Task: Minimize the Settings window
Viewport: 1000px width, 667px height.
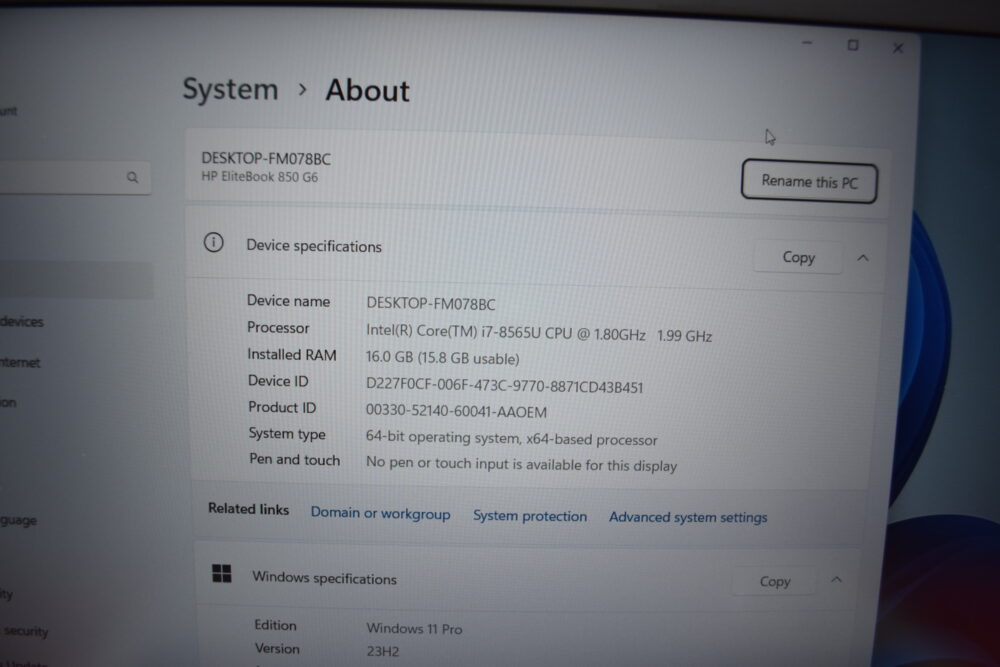Action: pyautogui.click(x=807, y=43)
